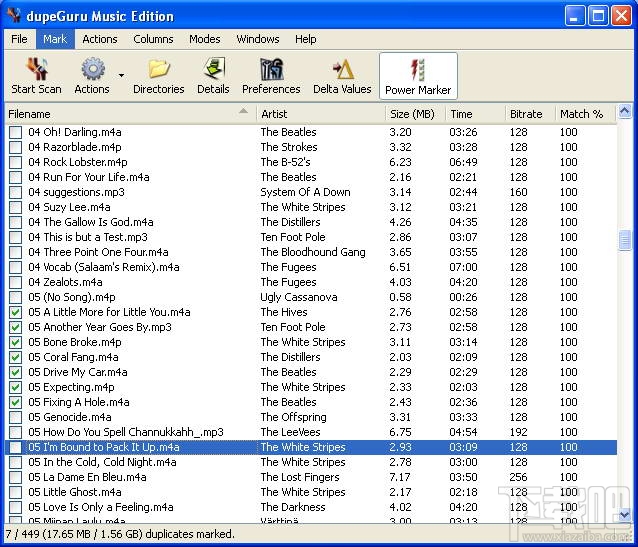Select filename 05 Love Is Only a Feeling.m4a
Image resolution: width=638 pixels, height=547 pixels.
(101, 508)
